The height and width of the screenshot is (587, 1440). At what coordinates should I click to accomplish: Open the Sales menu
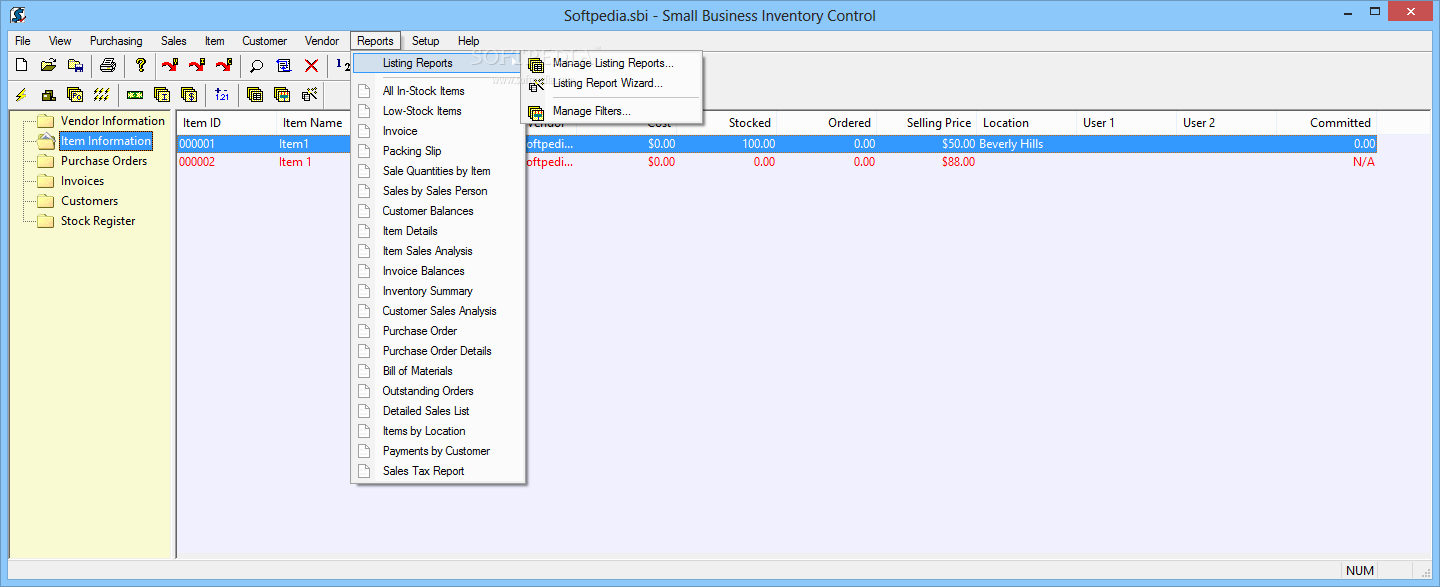[x=174, y=41]
